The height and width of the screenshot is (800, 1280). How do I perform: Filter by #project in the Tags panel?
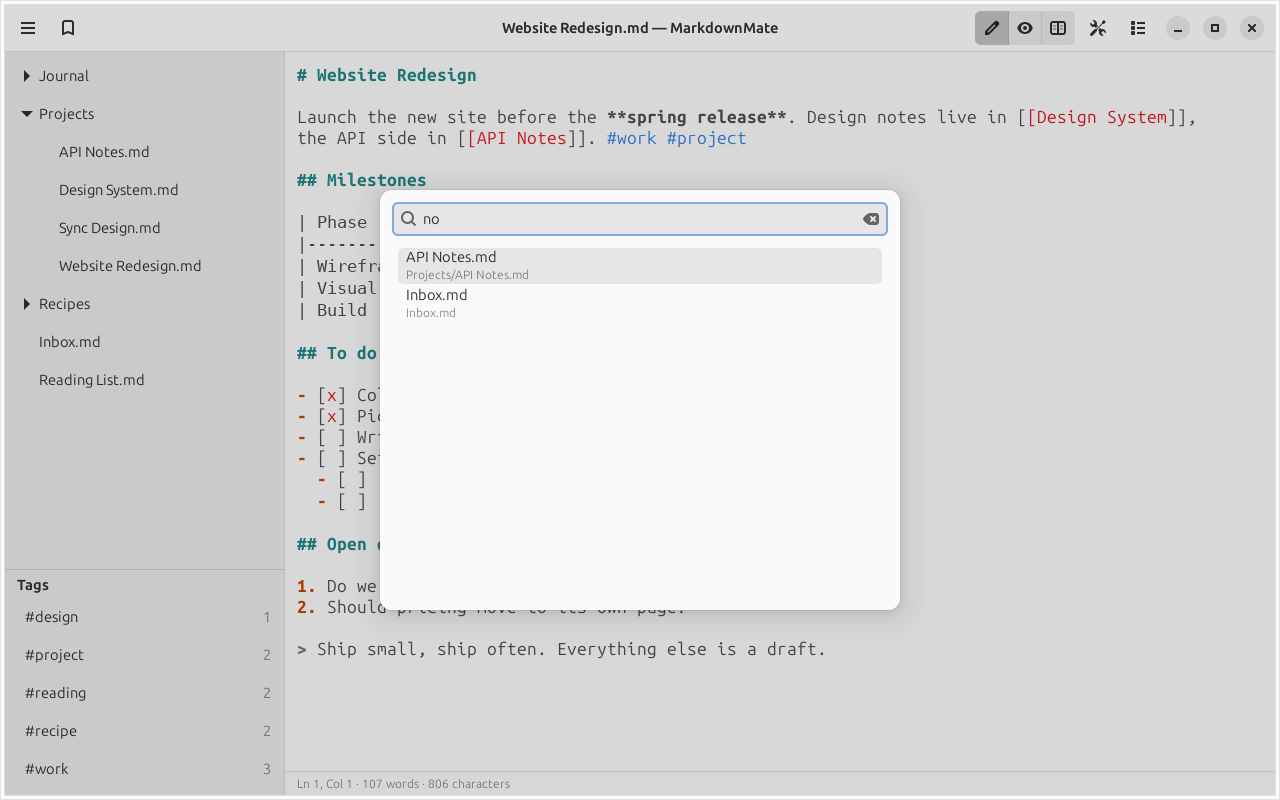point(145,655)
